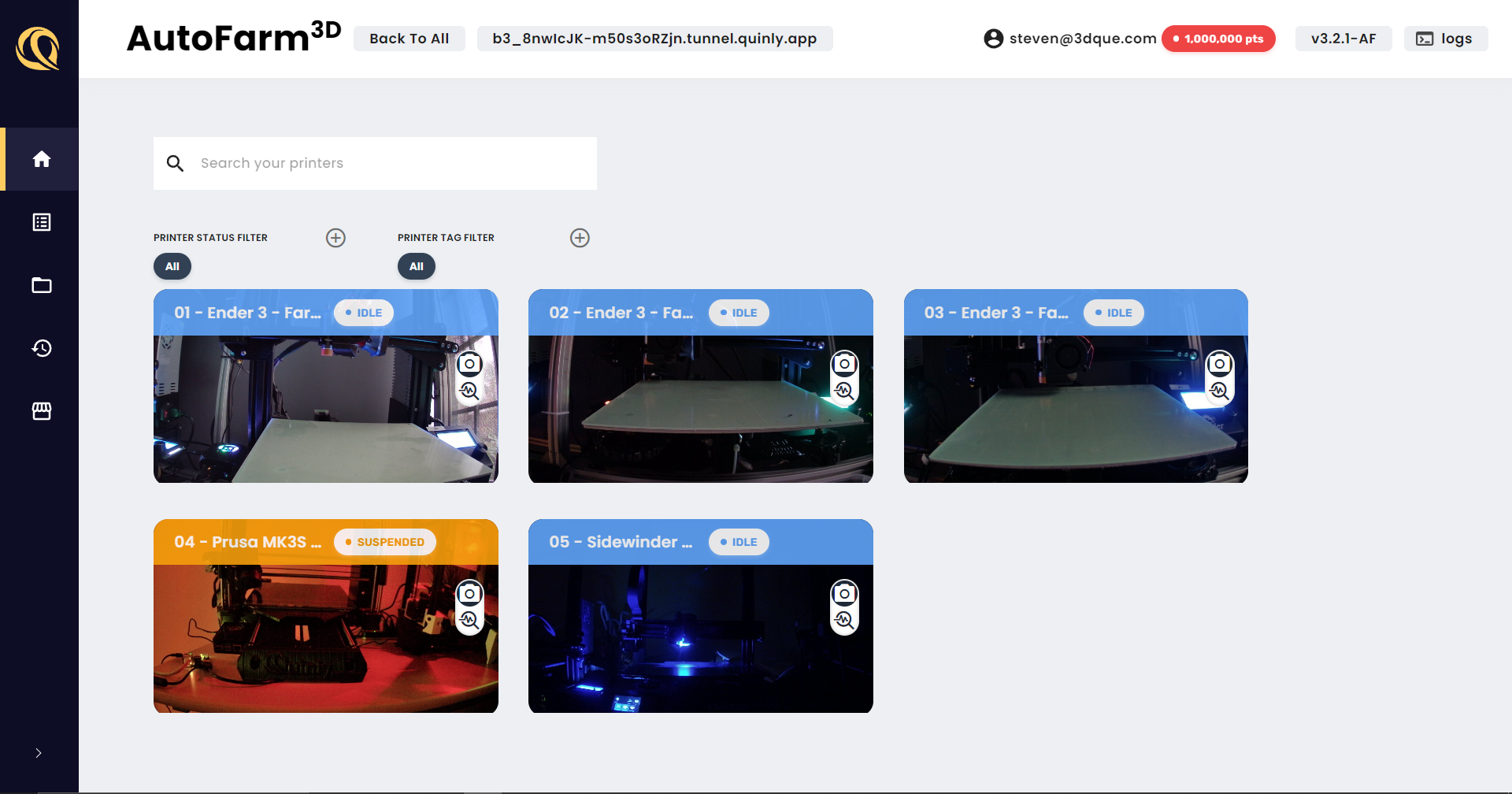Open the job queue list icon

pos(42,222)
